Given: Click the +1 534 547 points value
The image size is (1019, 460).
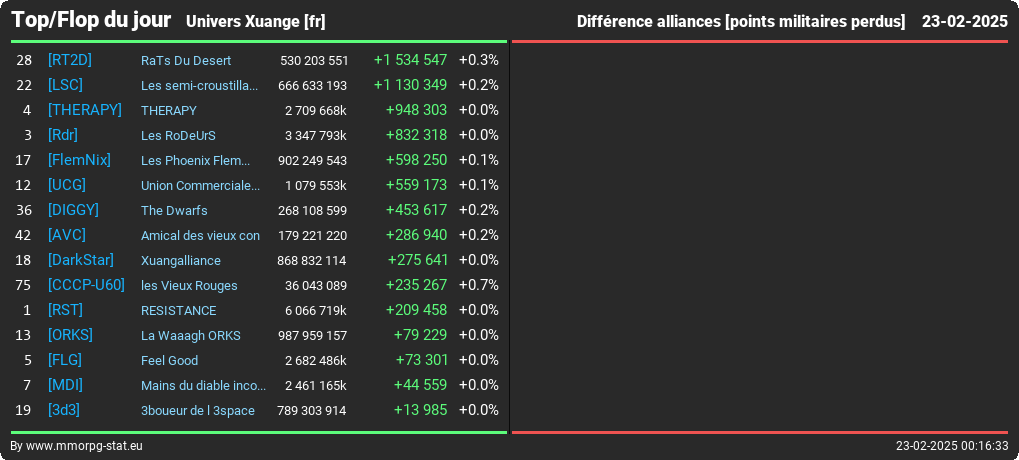Looking at the screenshot, I should [411, 60].
